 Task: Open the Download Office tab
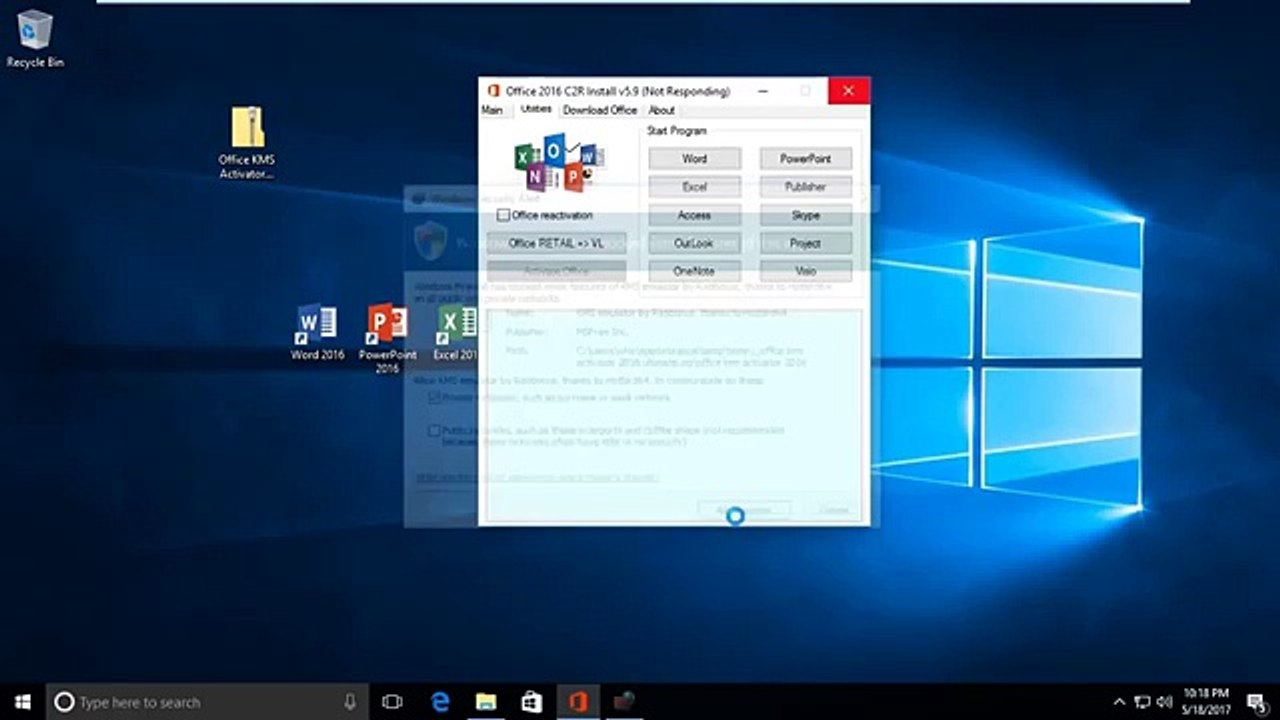(x=600, y=110)
